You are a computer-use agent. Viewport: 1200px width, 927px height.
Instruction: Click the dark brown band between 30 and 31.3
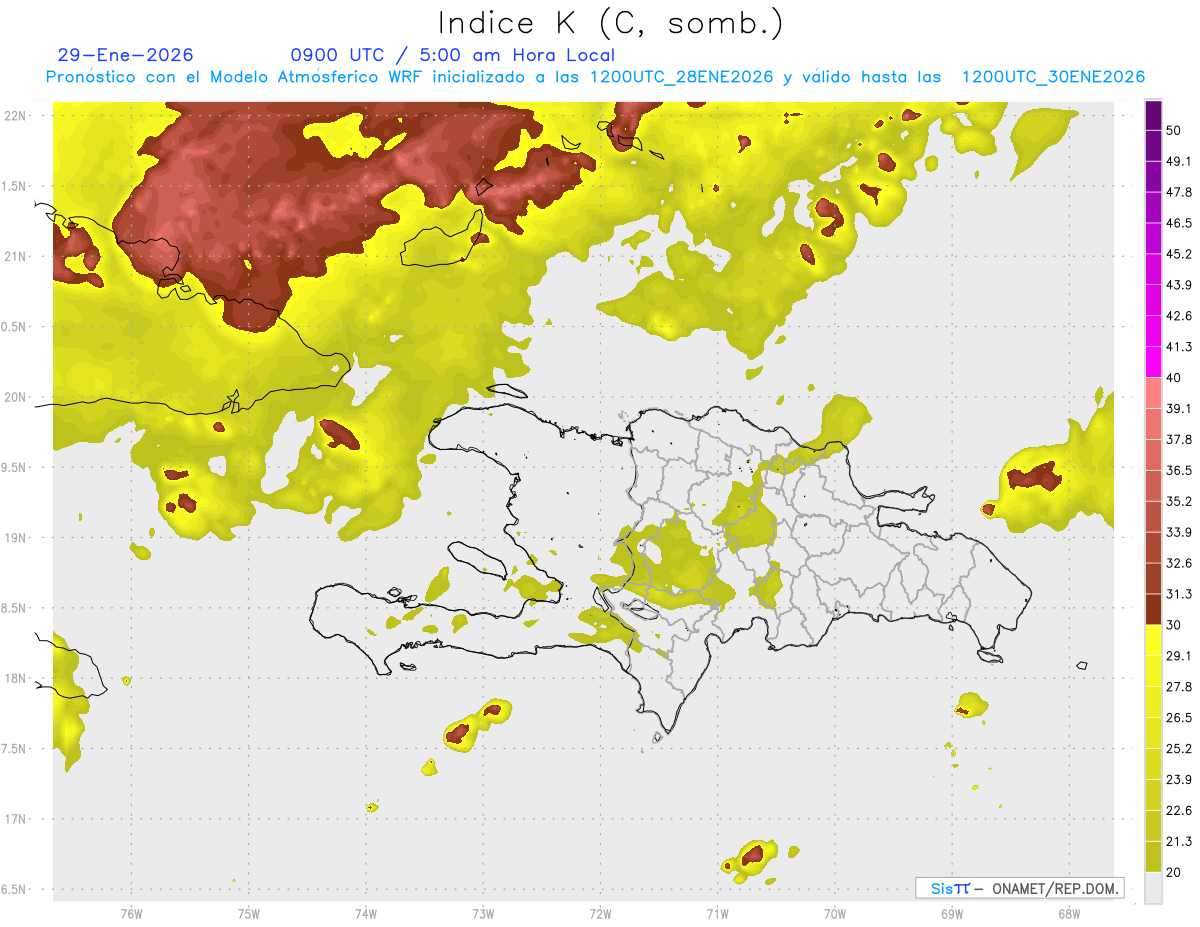coord(1153,609)
